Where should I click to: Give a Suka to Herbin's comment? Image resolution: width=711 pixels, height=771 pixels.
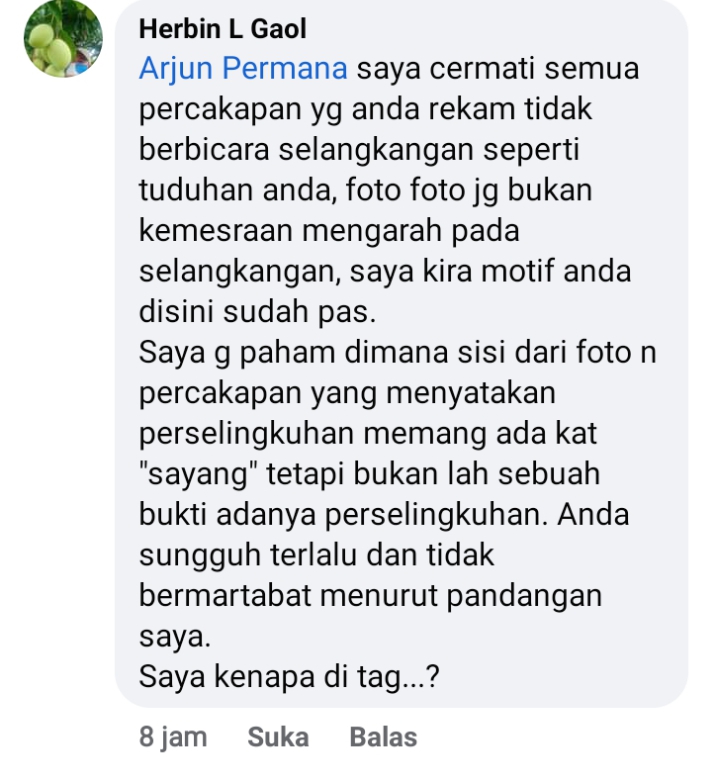click(x=278, y=737)
